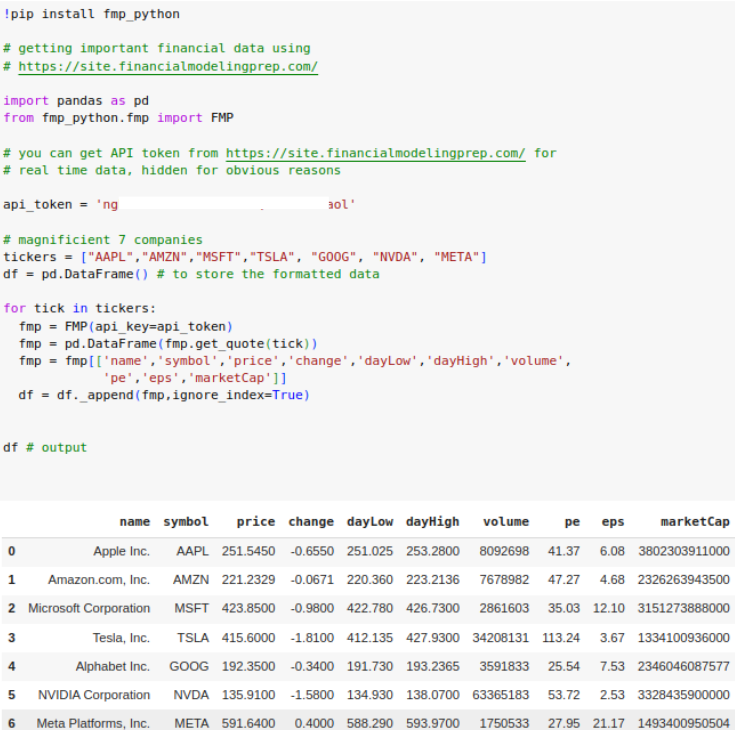This screenshot has width=735, height=730.
Task: Select the 'NVIDIA Corporation' name cell
Action: point(94,695)
